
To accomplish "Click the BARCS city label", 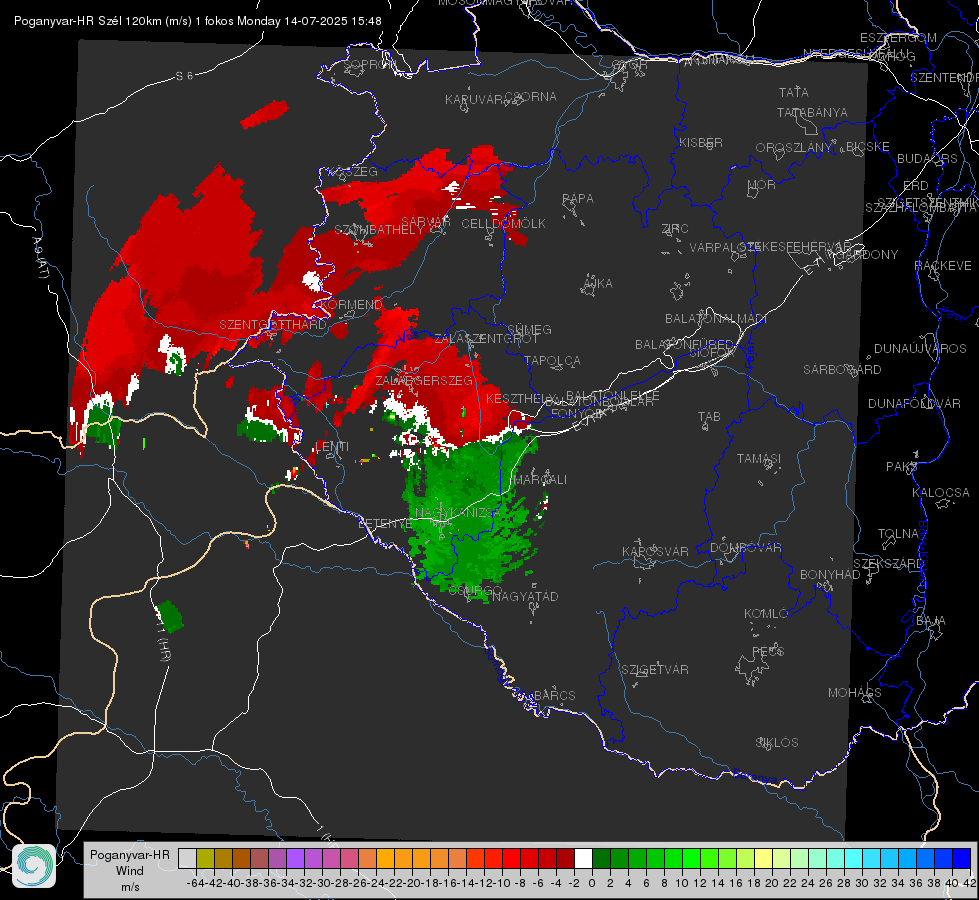I will 555,696.
